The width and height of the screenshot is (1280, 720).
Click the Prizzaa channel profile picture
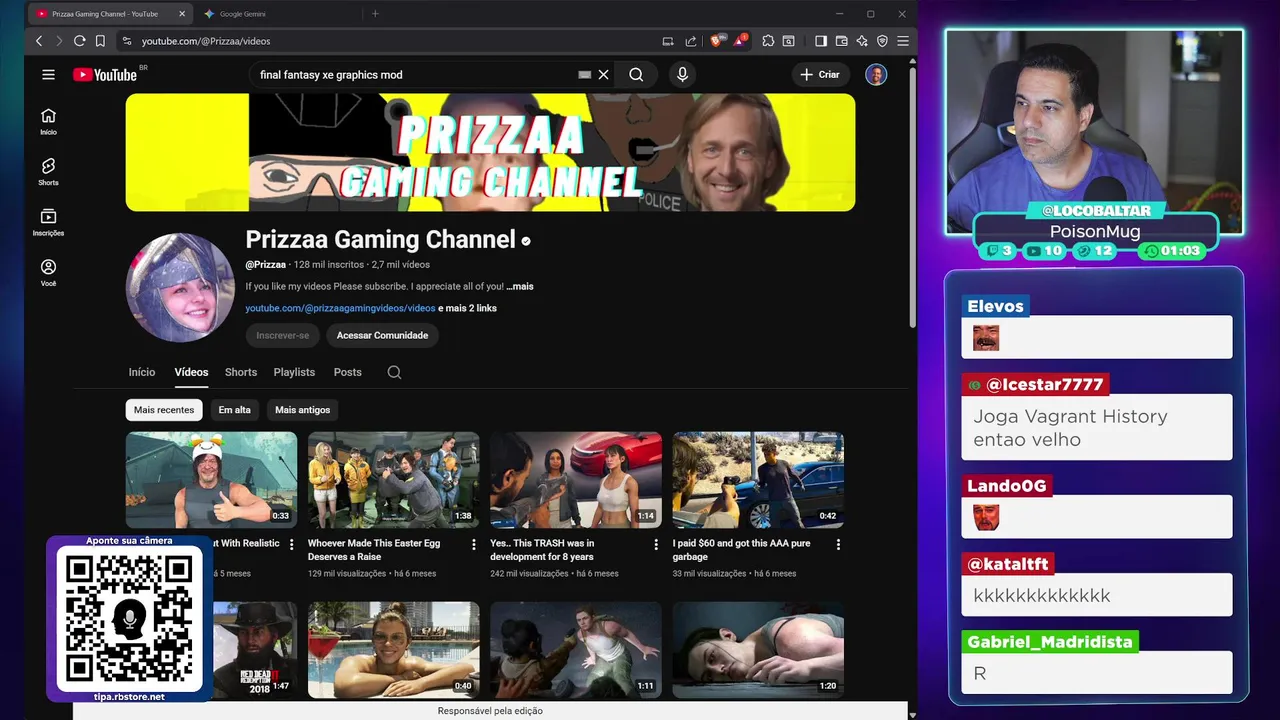tap(180, 288)
